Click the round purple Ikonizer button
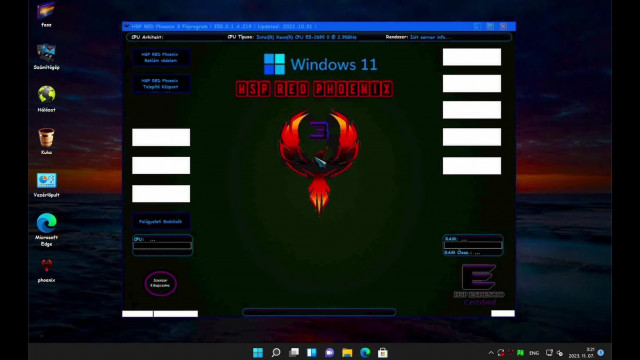 pyautogui.click(x=160, y=283)
